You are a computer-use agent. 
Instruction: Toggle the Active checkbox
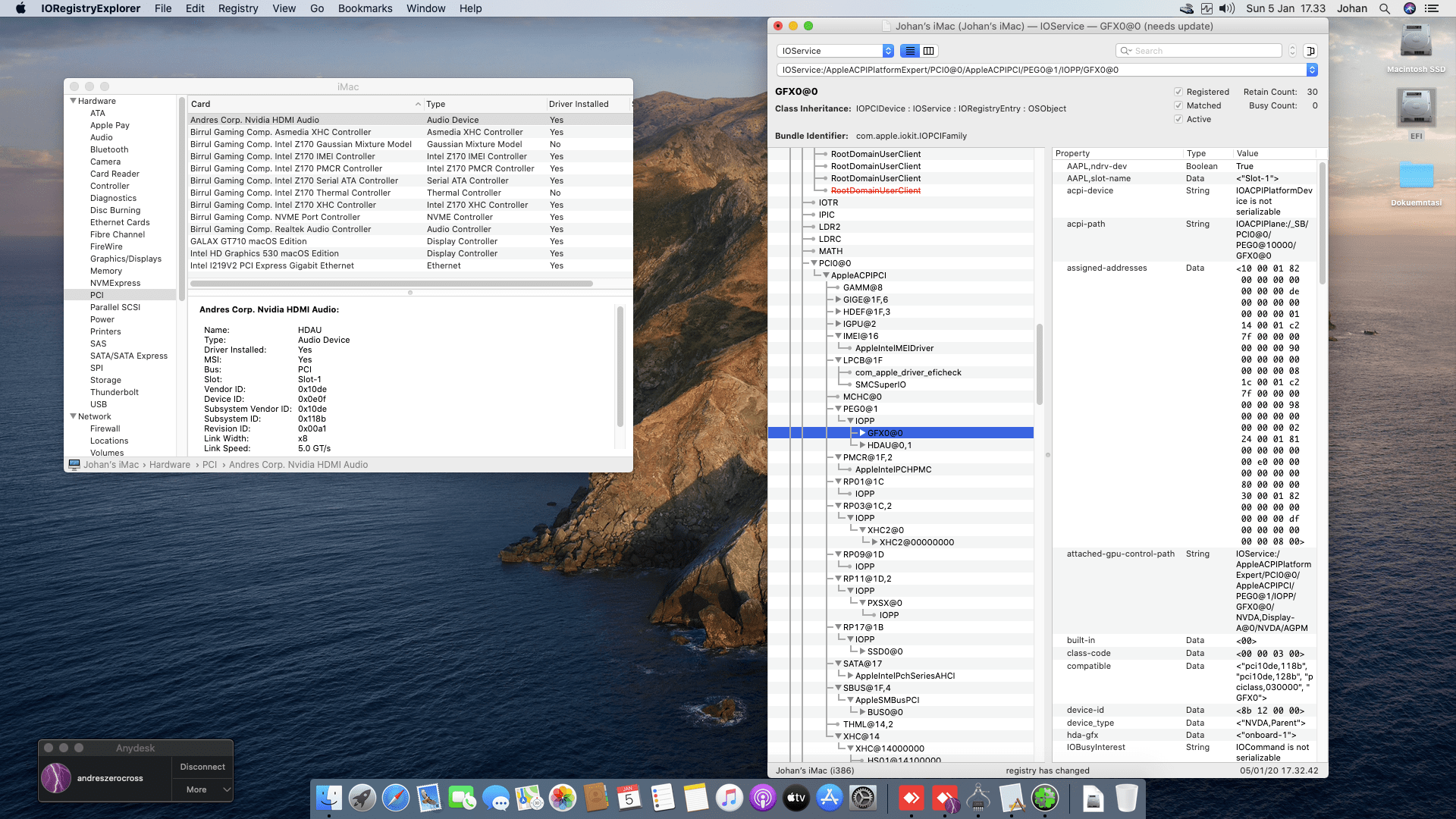point(1178,119)
